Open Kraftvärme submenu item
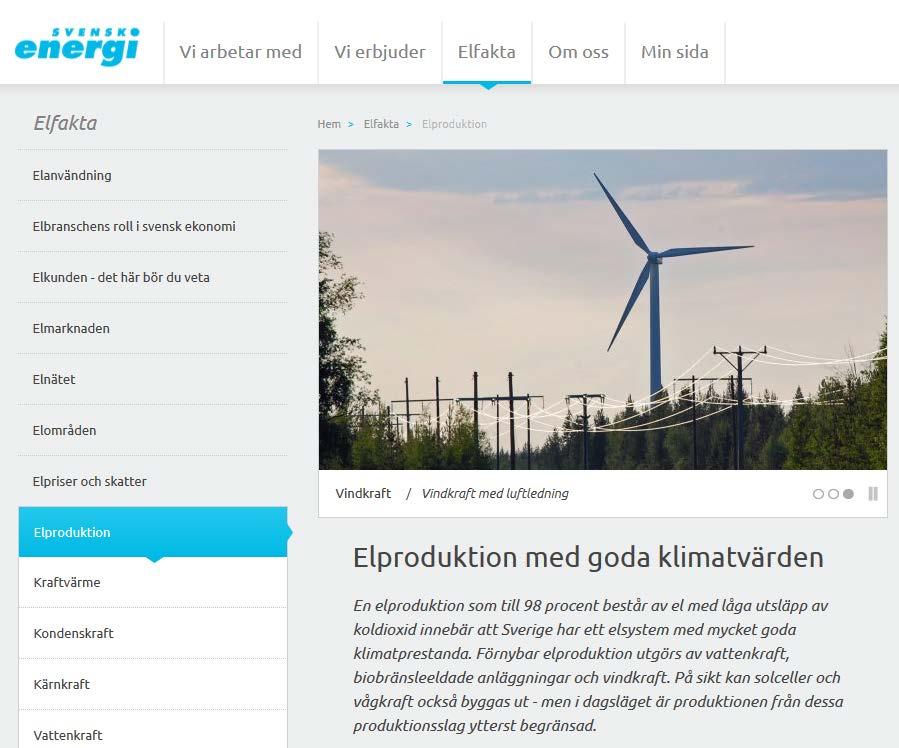The height and width of the screenshot is (748, 899). [153, 582]
